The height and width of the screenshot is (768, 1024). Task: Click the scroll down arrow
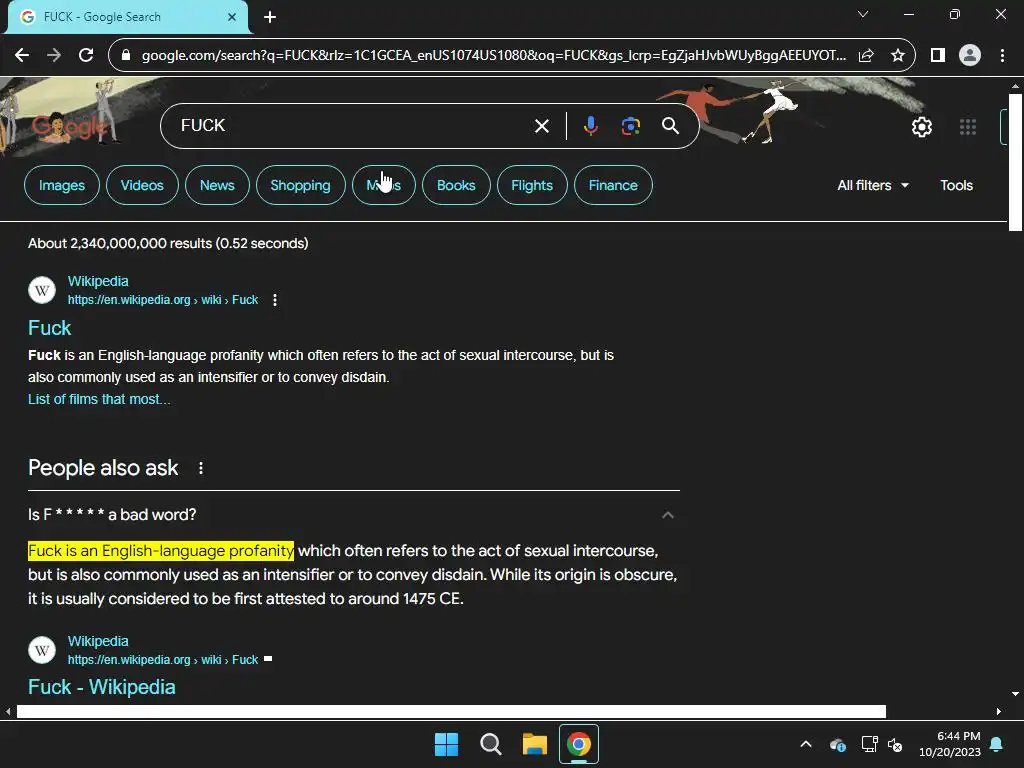pyautogui.click(x=1015, y=694)
